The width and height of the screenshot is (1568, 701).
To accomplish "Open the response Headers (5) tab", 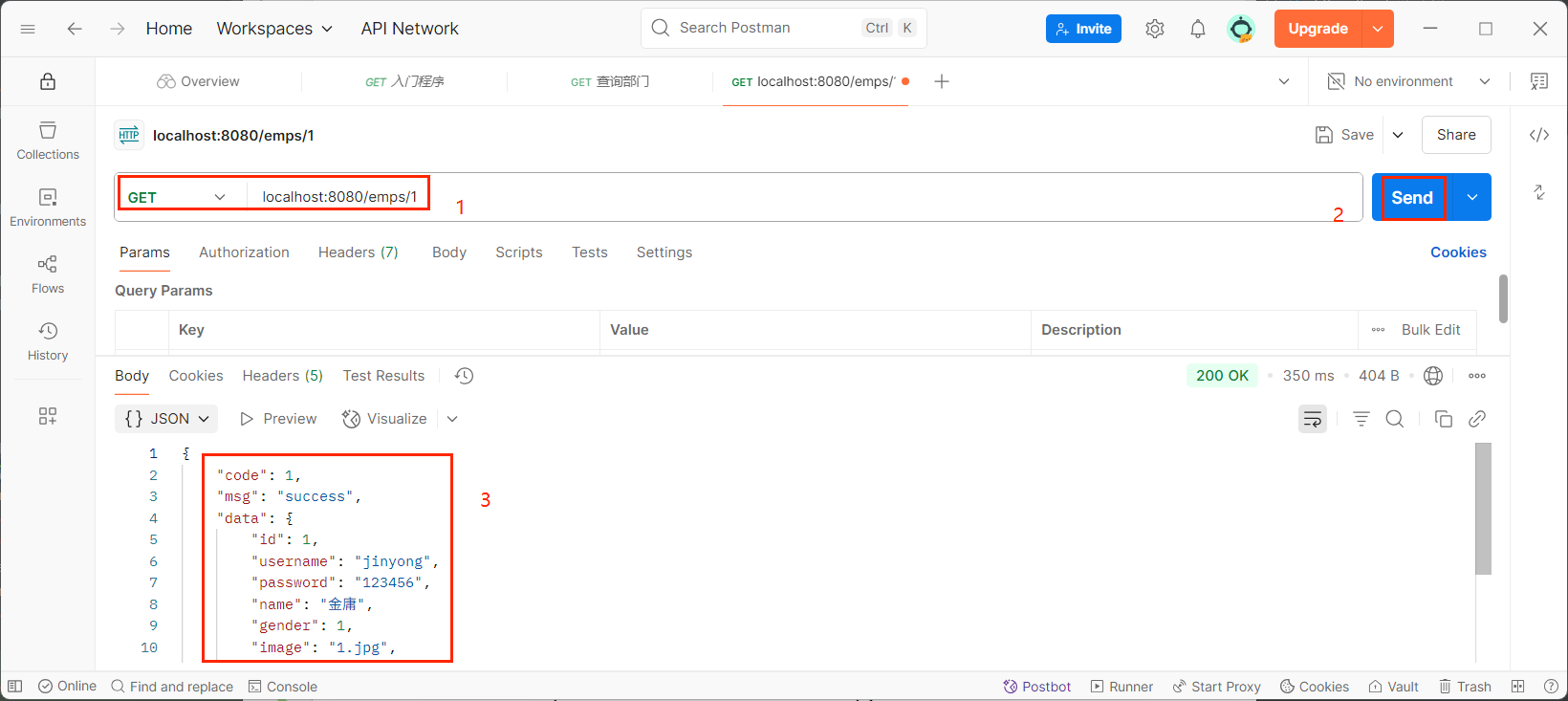I will click(x=283, y=376).
